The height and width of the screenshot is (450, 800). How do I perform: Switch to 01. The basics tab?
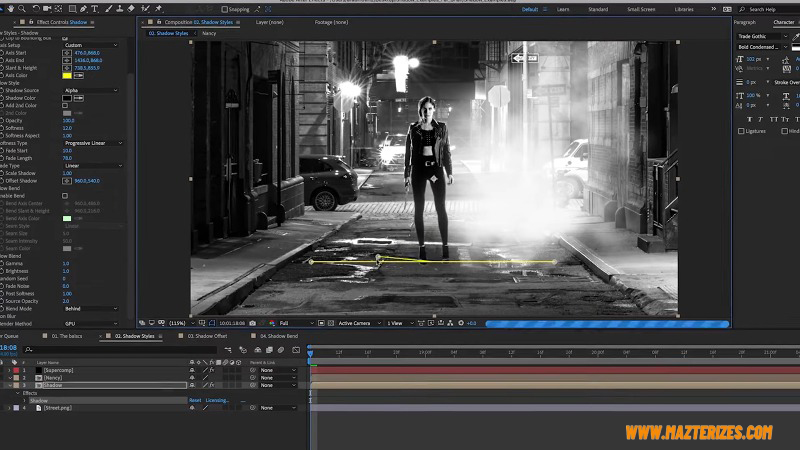click(x=67, y=336)
